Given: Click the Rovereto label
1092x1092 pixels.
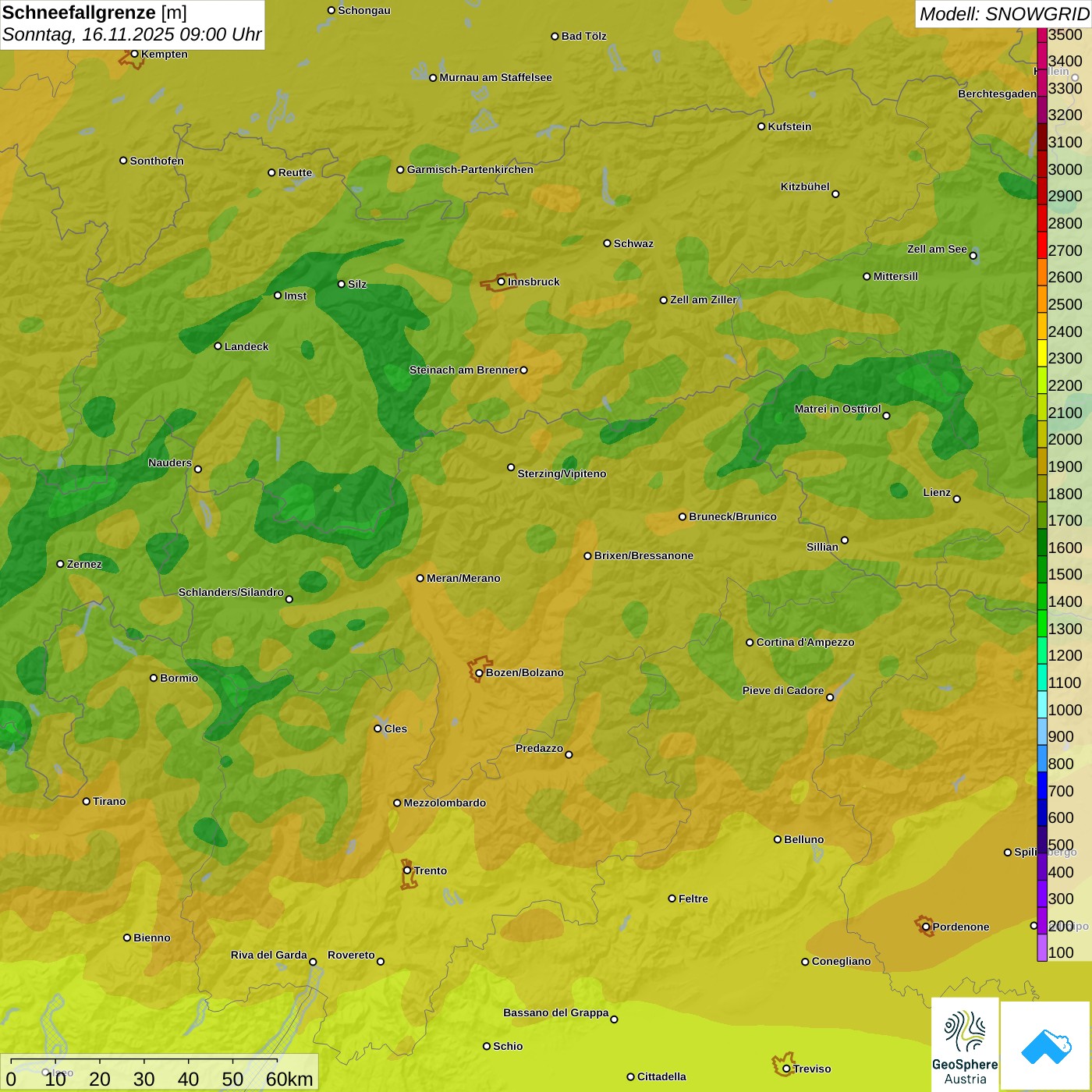Looking at the screenshot, I should tap(351, 955).
